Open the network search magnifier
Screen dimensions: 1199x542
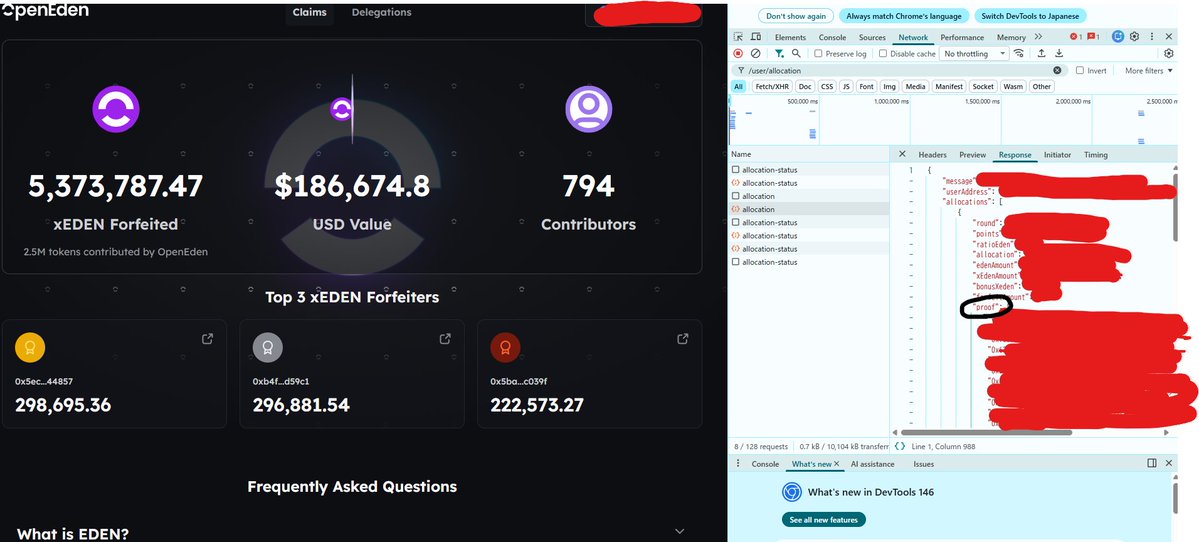(796, 54)
